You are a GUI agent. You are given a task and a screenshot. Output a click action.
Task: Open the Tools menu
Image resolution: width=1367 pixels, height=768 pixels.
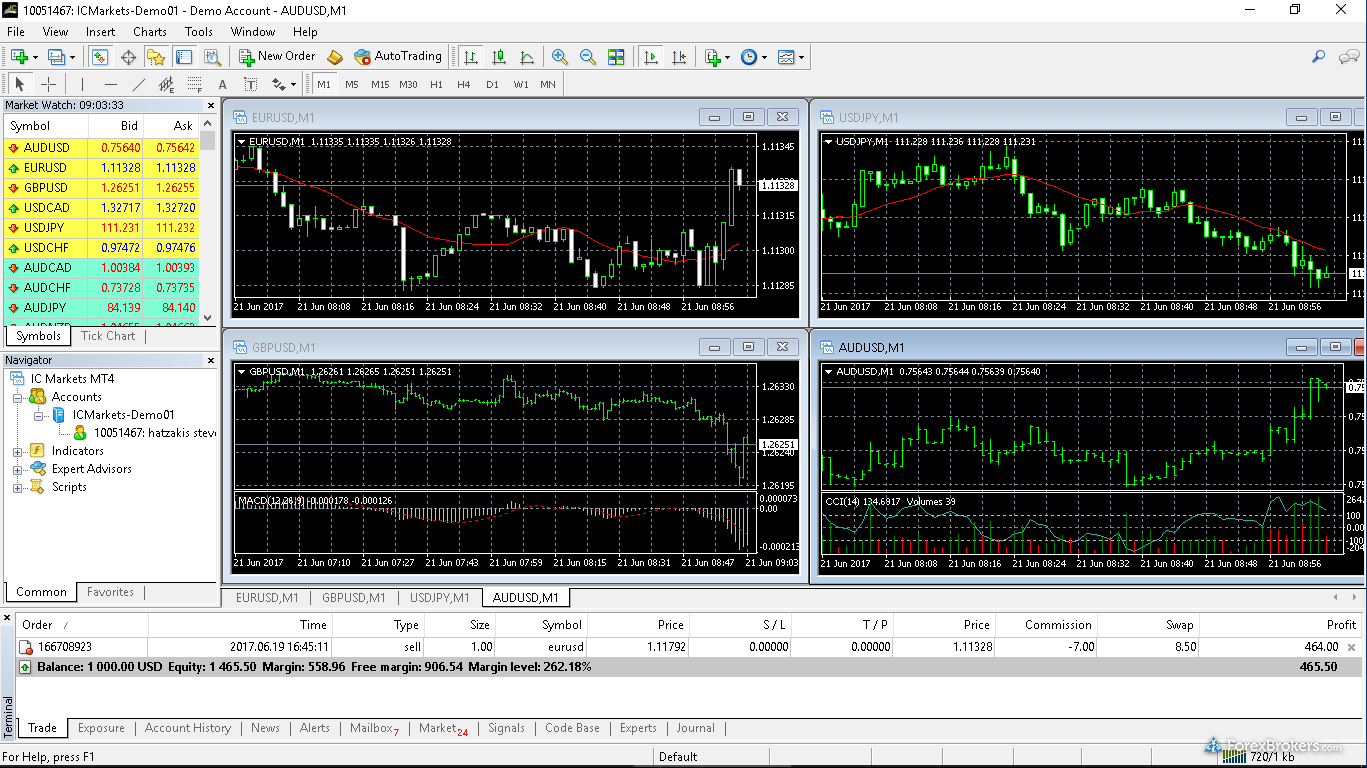coord(199,31)
